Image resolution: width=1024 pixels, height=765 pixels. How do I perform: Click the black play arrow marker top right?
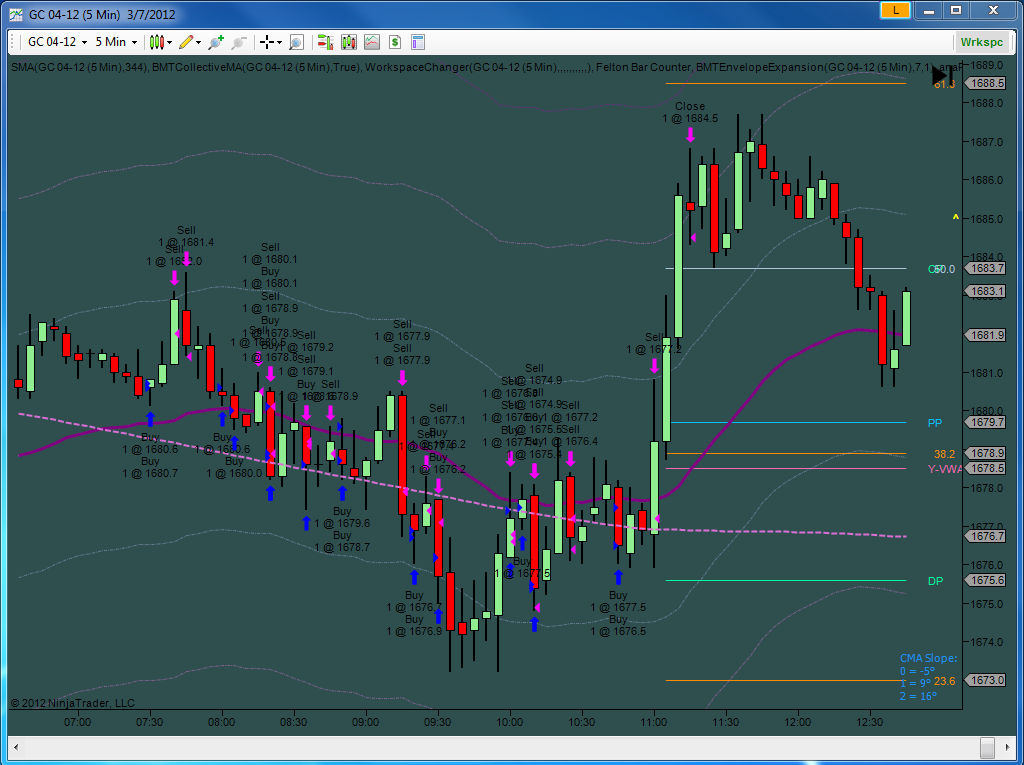[942, 75]
